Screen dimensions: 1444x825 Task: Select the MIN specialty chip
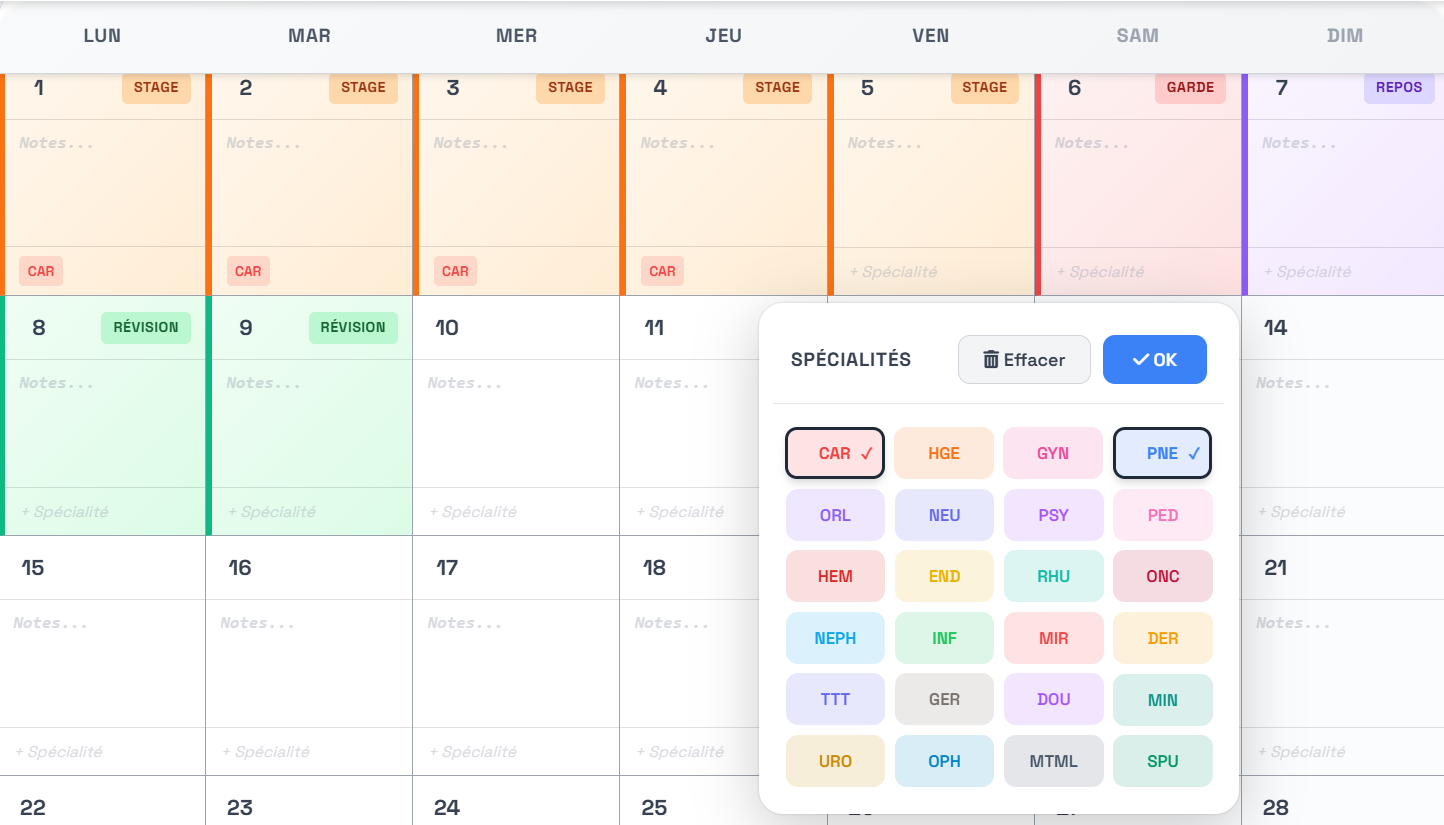(1162, 698)
